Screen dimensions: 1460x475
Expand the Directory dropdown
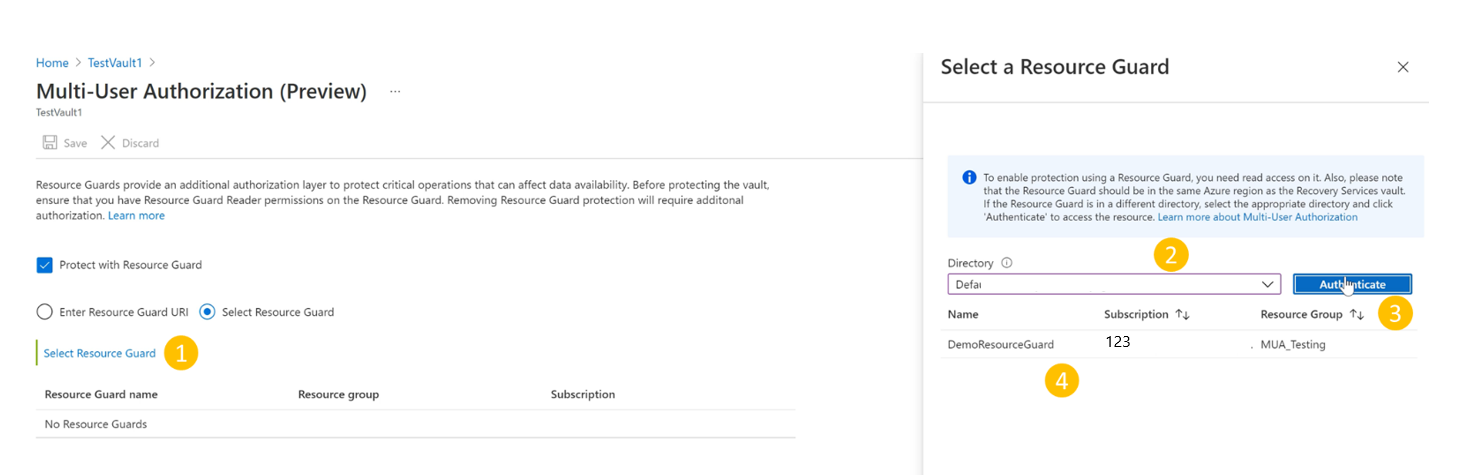click(1100, 284)
